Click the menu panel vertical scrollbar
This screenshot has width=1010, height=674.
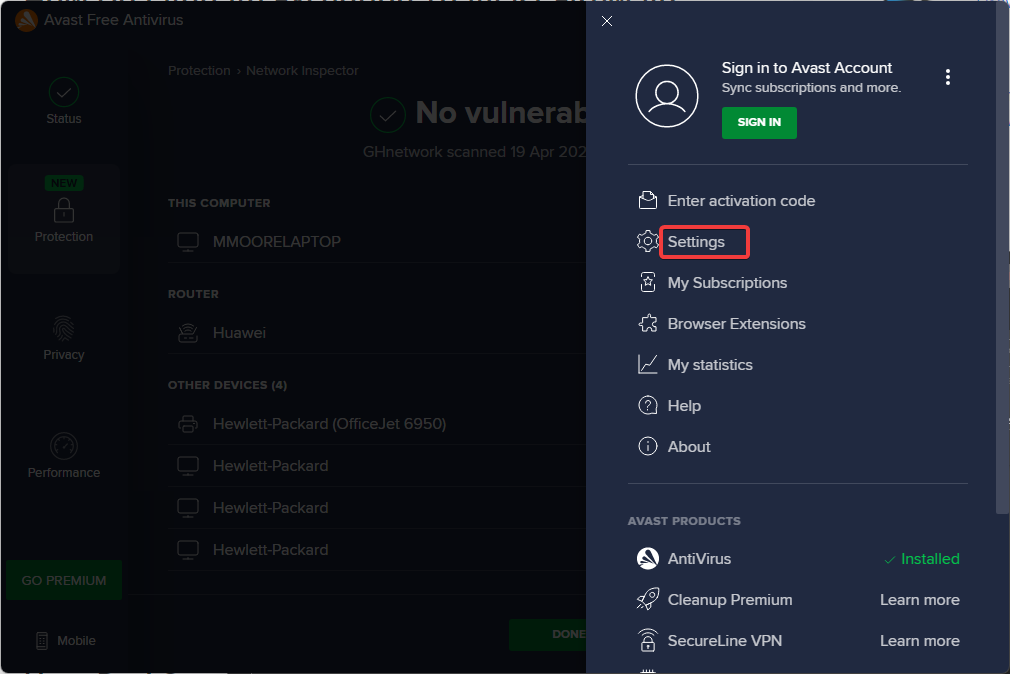pyautogui.click(x=1002, y=258)
